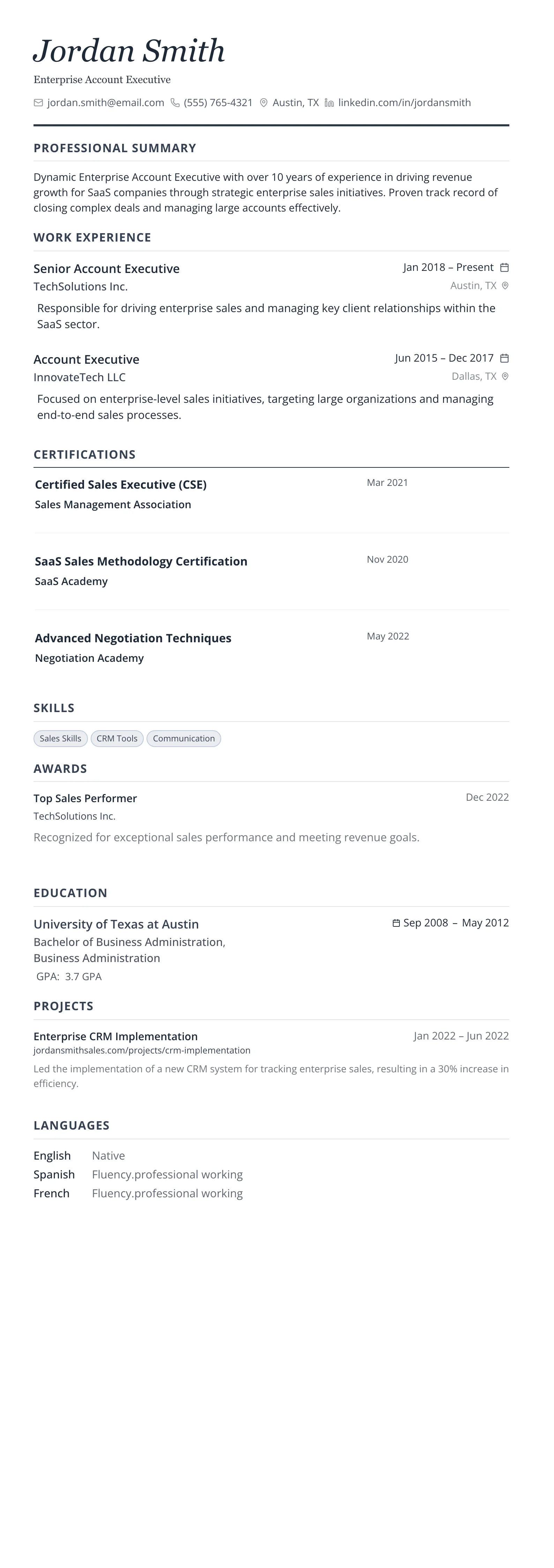The height and width of the screenshot is (1568, 554).
Task: Follow the jordansmithsales.com CRM project link
Action: (x=142, y=1050)
